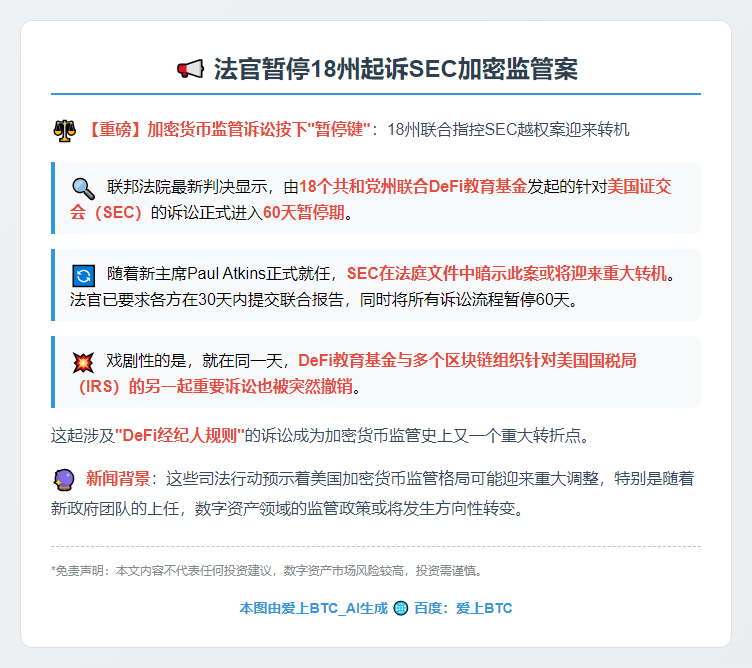Click footer link 本图由爱上BTC_AI生成
This screenshot has height=668, width=752.
coord(314,608)
